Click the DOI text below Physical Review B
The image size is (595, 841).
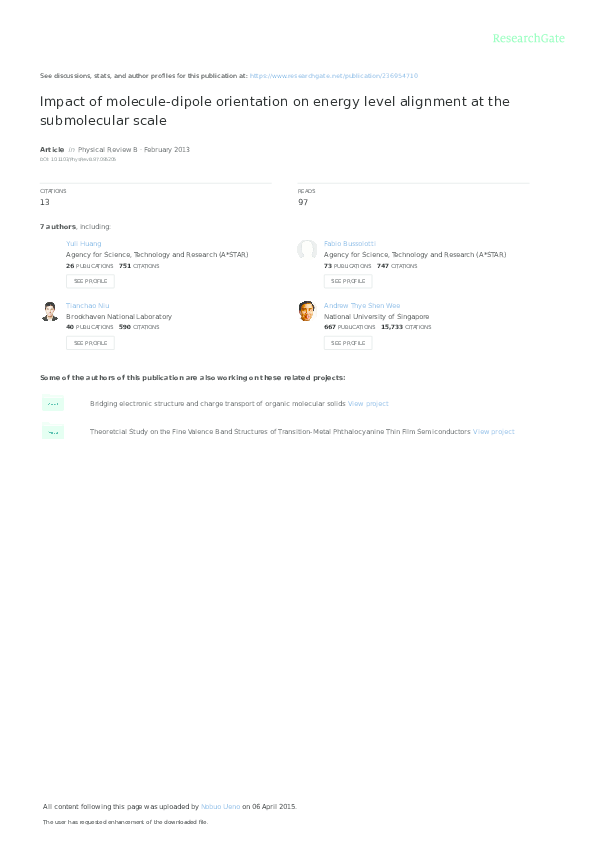pos(78,159)
